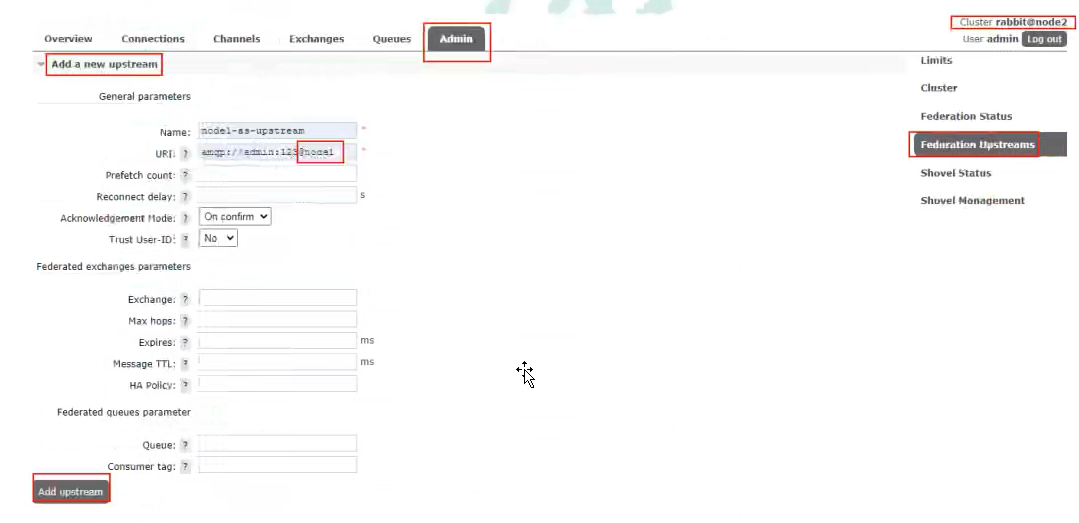This screenshot has height=523, width=1079.
Task: Focus the Message TTL input field
Action: tap(278, 362)
